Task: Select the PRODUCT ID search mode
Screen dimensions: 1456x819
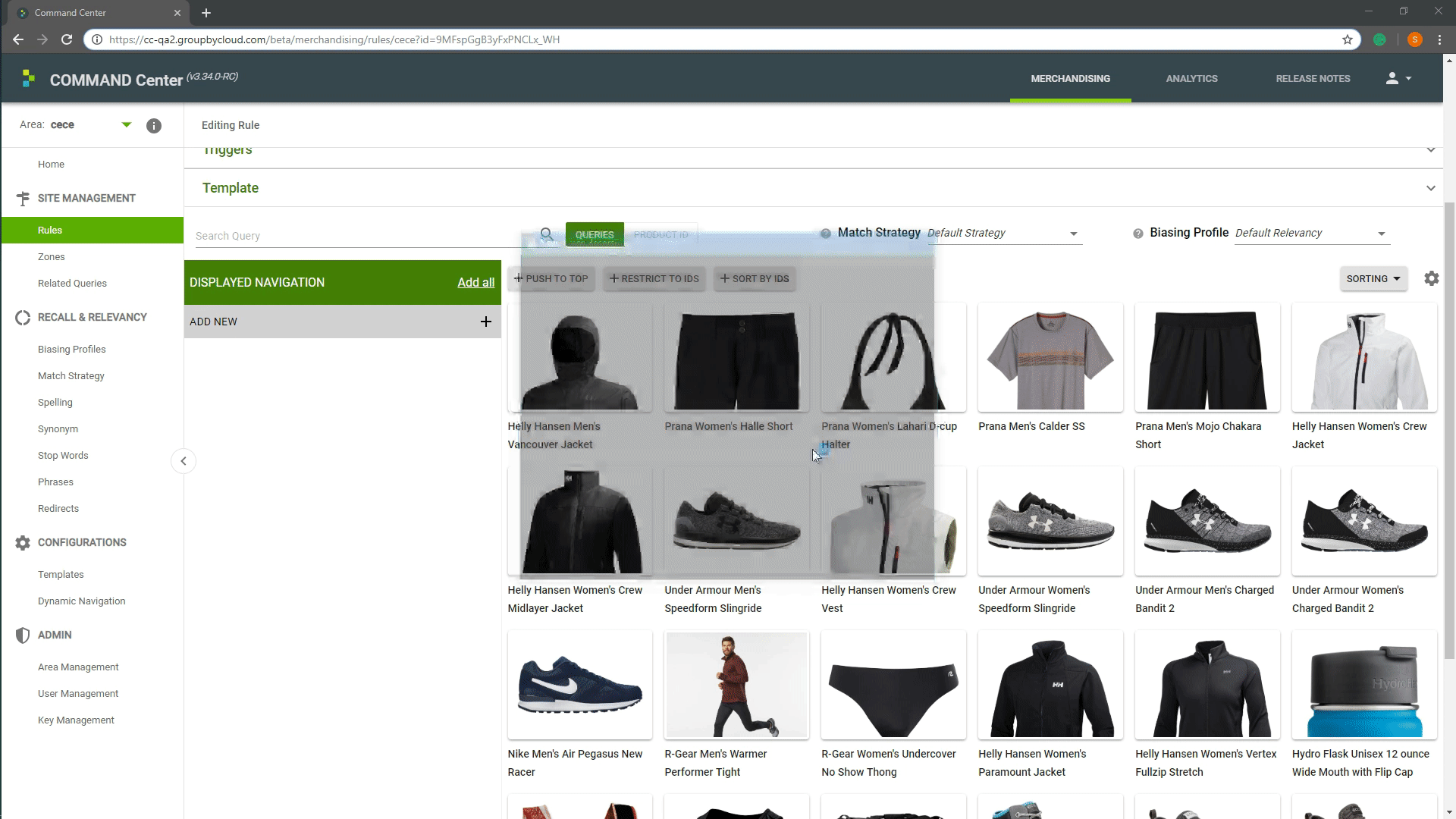Action: coord(661,235)
